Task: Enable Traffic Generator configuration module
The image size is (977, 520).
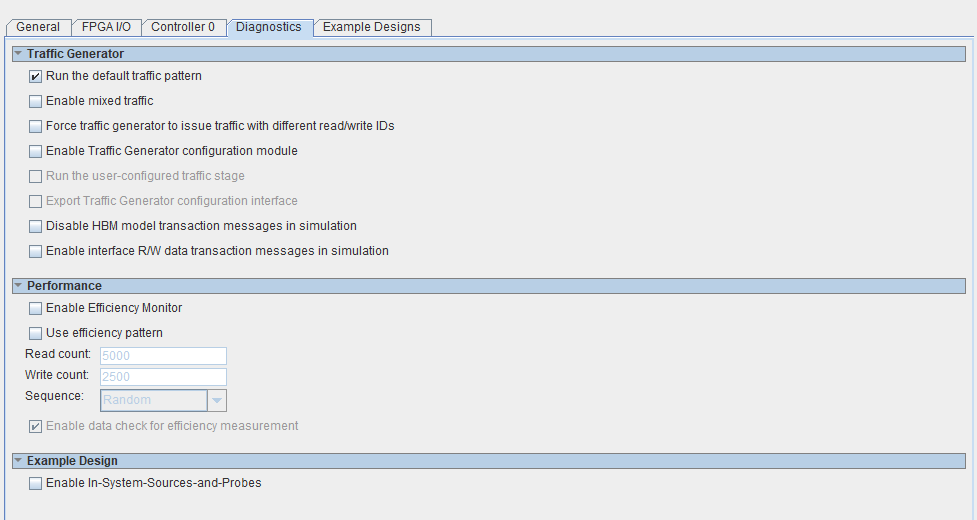Action: [x=36, y=151]
